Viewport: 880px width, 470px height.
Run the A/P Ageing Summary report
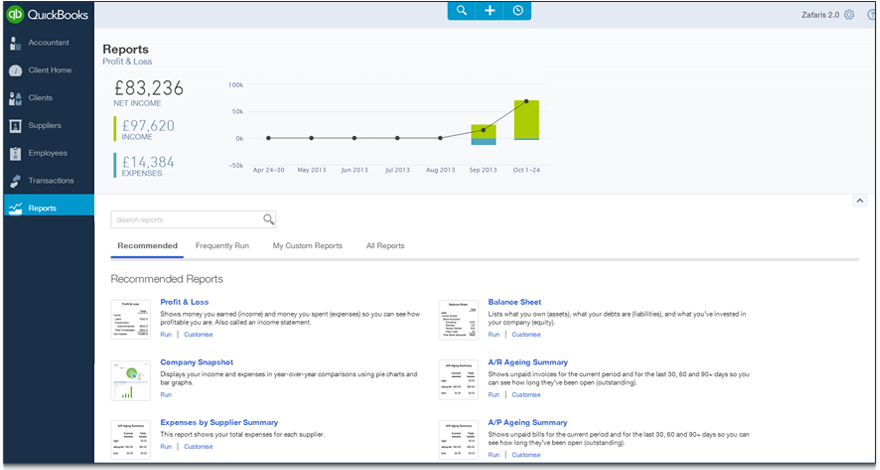[494, 455]
